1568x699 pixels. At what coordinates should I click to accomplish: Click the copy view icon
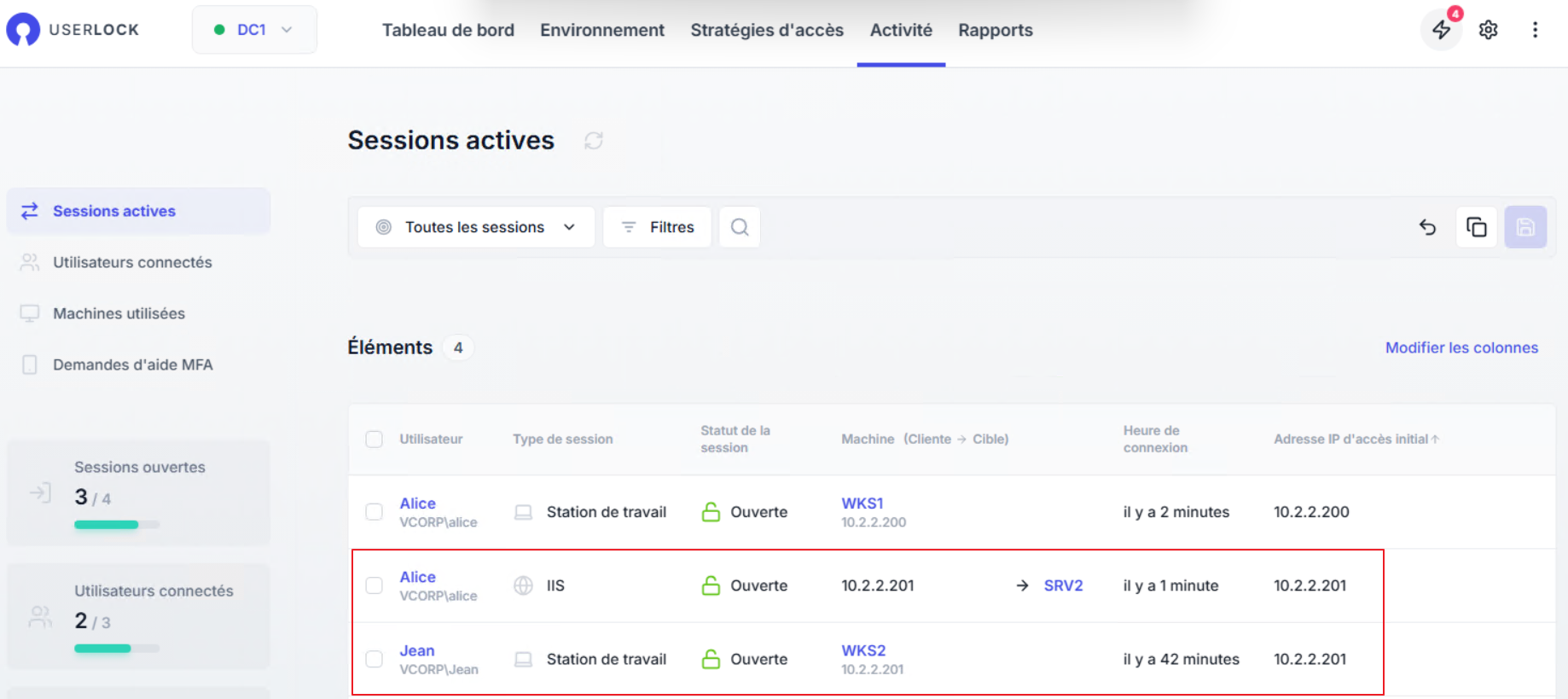1476,227
